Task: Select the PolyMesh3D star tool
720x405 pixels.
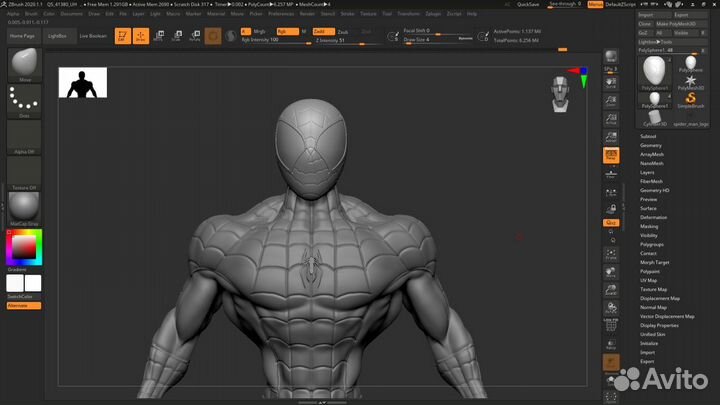Action: [x=690, y=82]
